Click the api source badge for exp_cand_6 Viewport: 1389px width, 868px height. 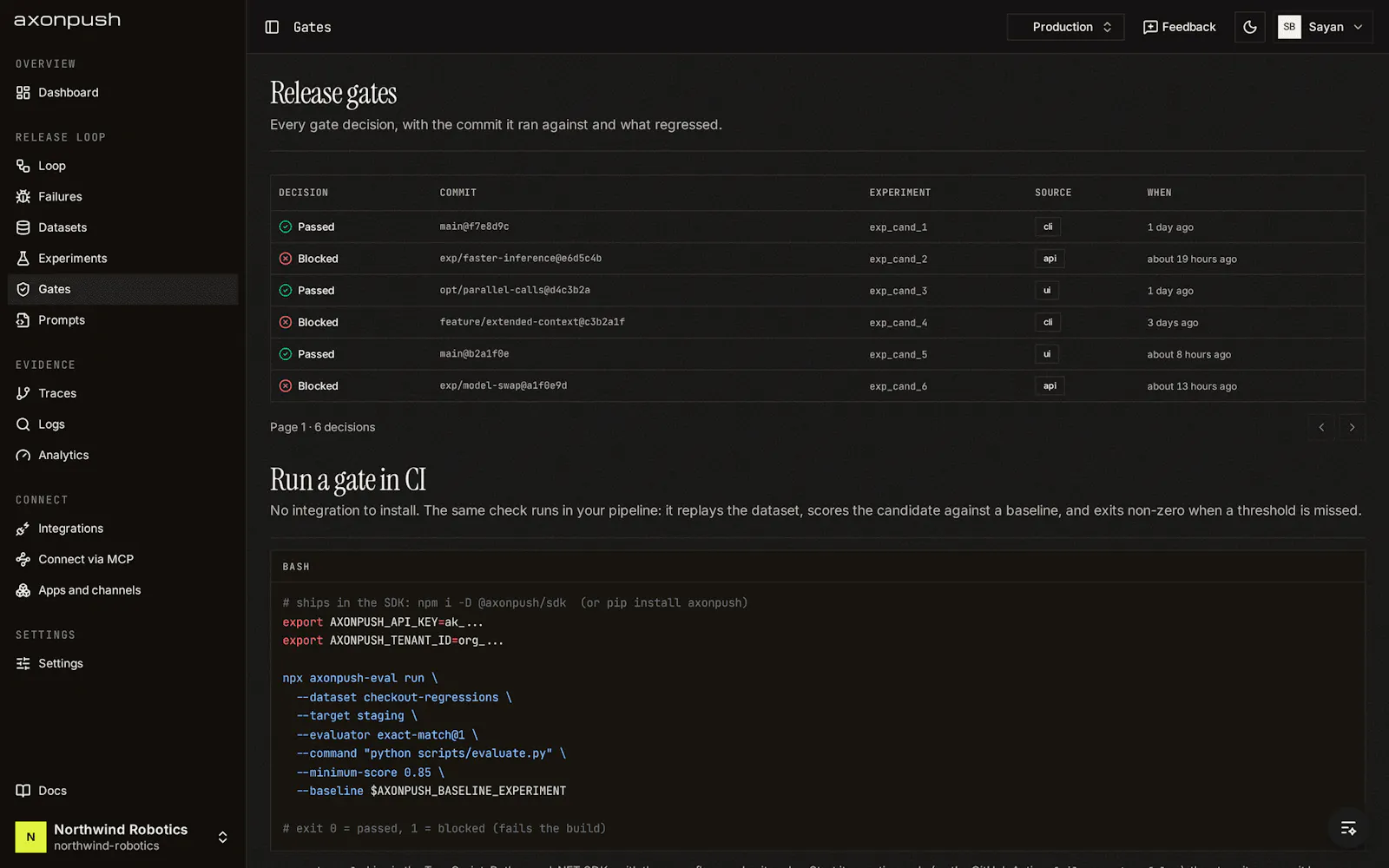click(x=1050, y=385)
